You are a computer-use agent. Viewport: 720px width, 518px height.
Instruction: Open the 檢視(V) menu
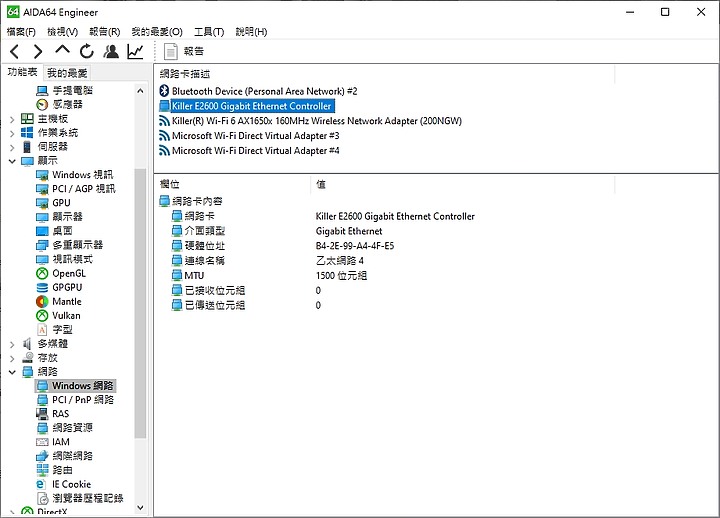pos(62,32)
